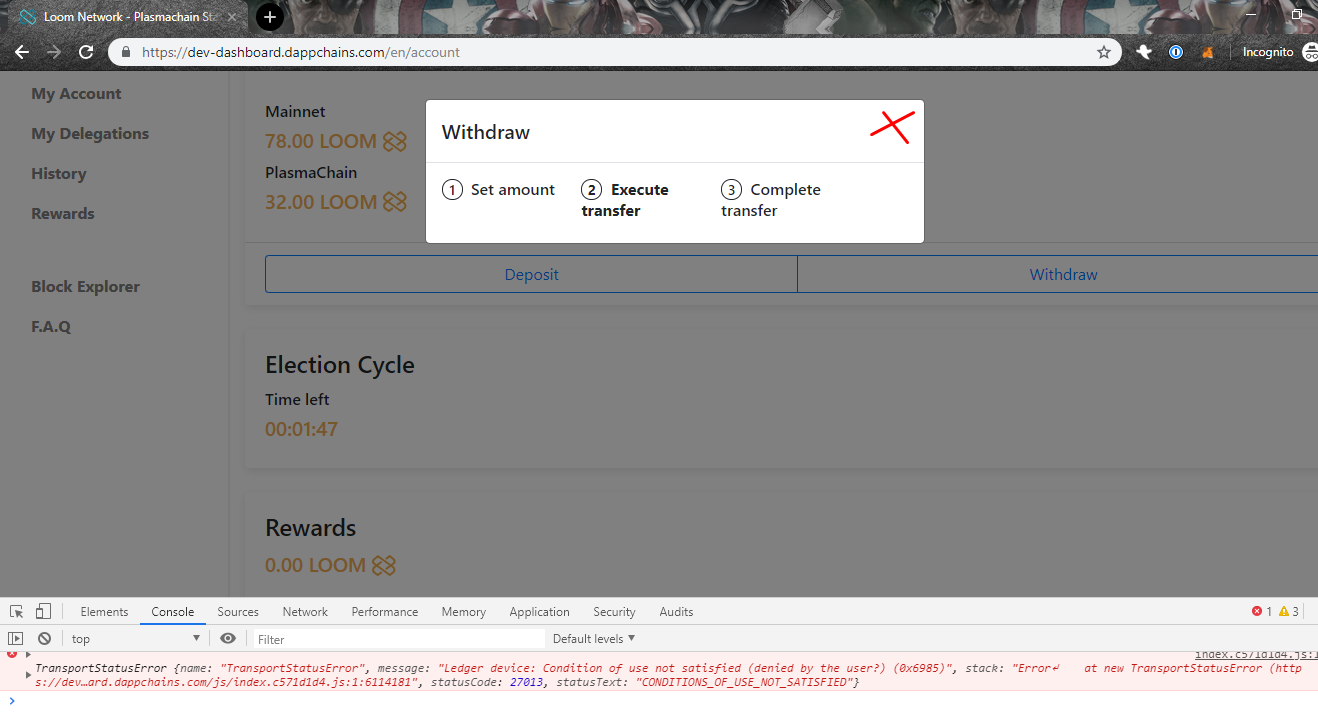Open the JavaScript context dropdown showing top

coord(135,638)
